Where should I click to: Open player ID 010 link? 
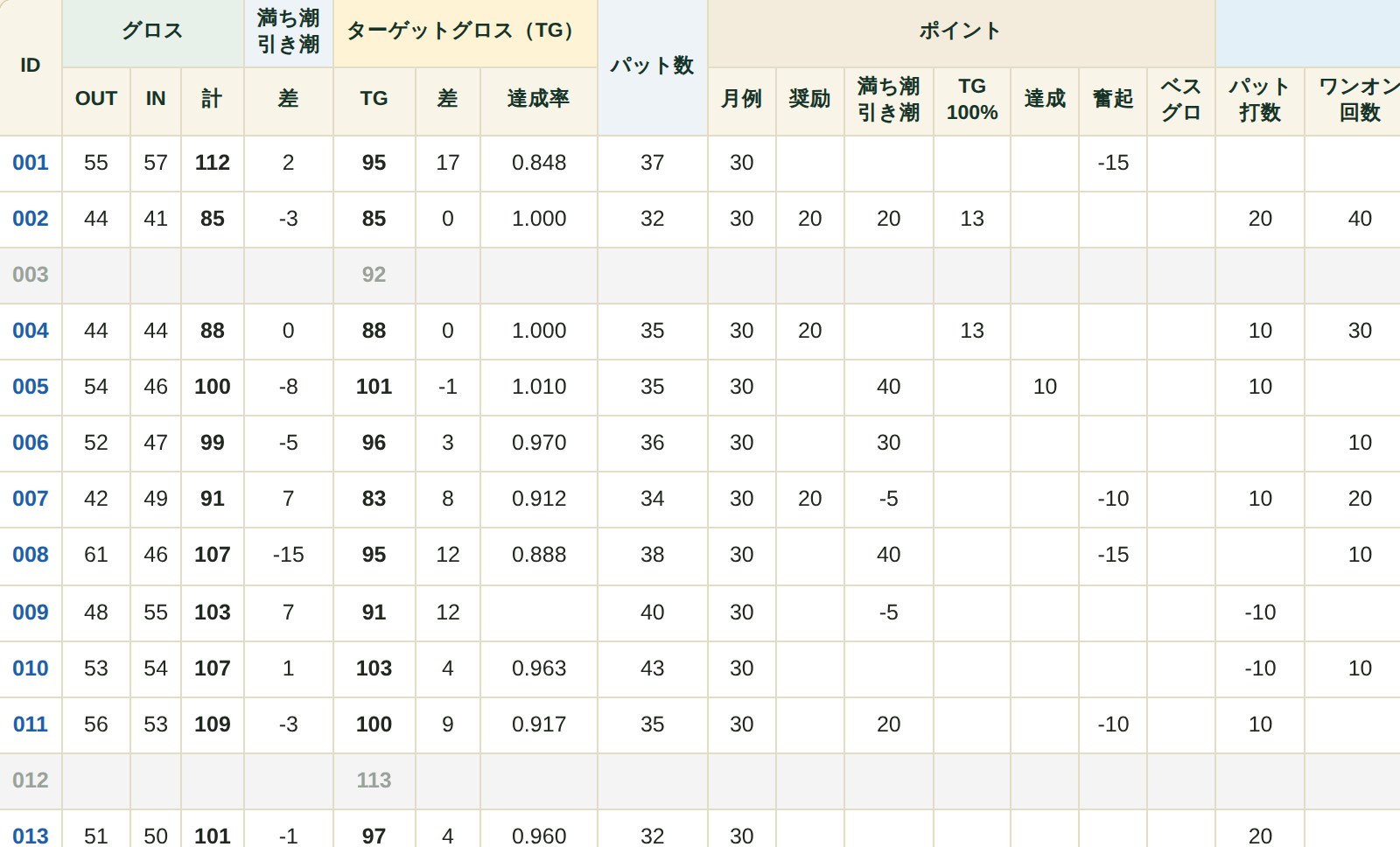(31, 668)
